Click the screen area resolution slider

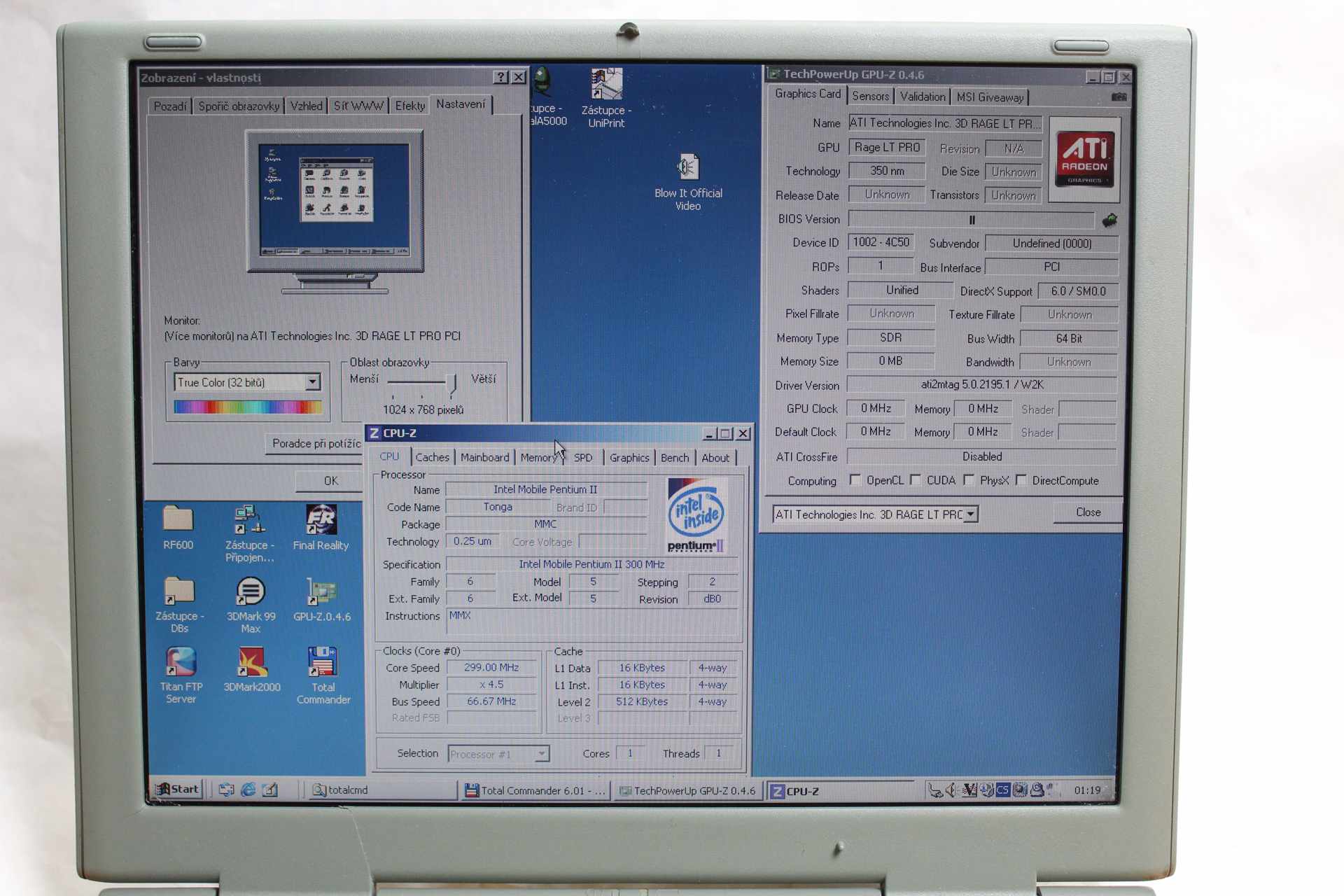click(451, 382)
